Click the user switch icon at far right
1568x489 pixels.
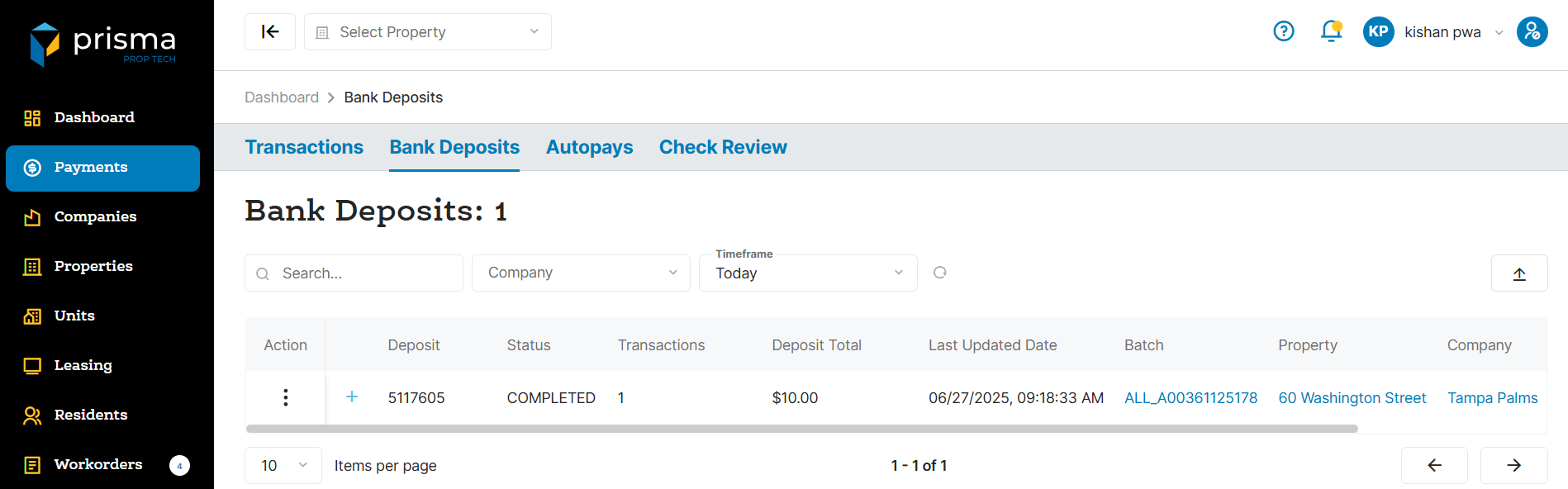click(x=1532, y=32)
